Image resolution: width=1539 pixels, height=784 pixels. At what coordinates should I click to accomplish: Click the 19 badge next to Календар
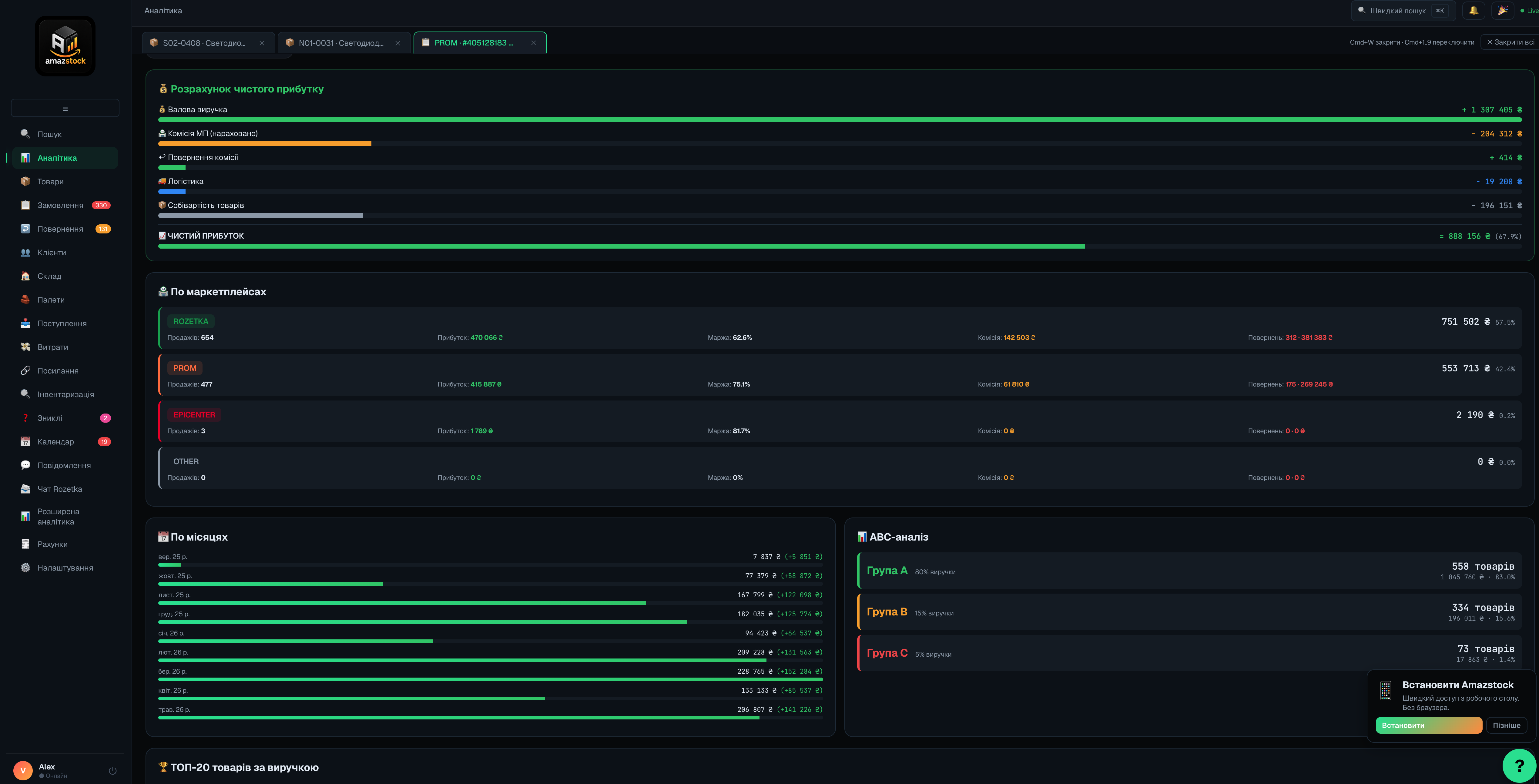(105, 442)
